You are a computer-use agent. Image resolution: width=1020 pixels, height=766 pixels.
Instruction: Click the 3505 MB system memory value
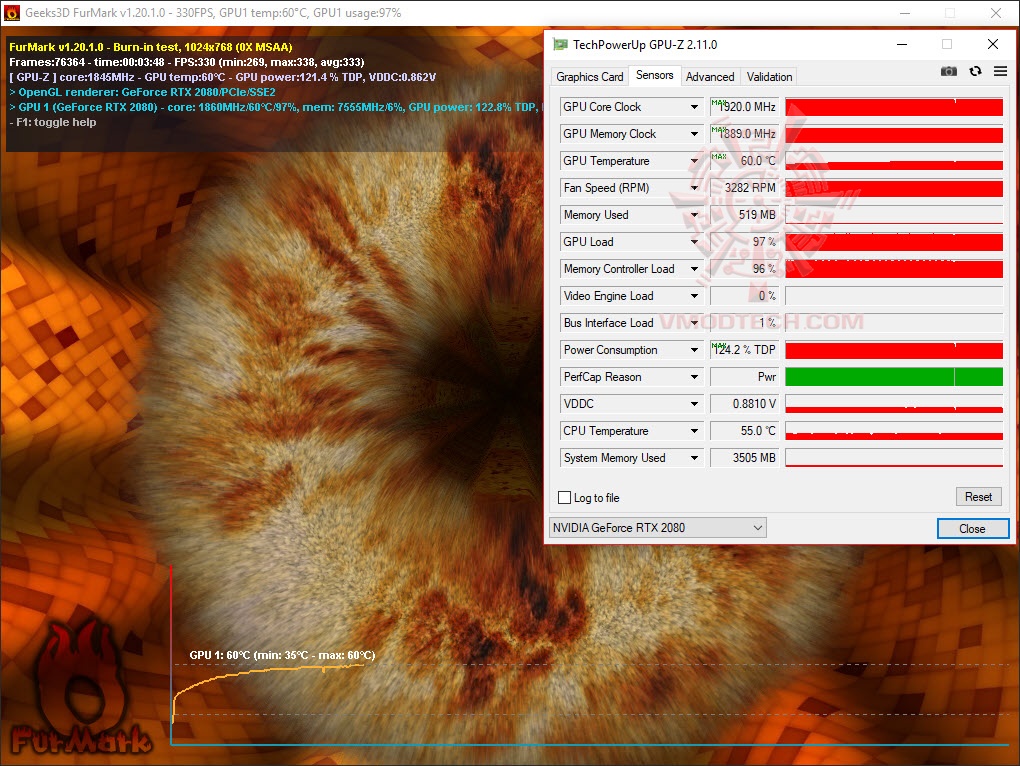click(745, 458)
